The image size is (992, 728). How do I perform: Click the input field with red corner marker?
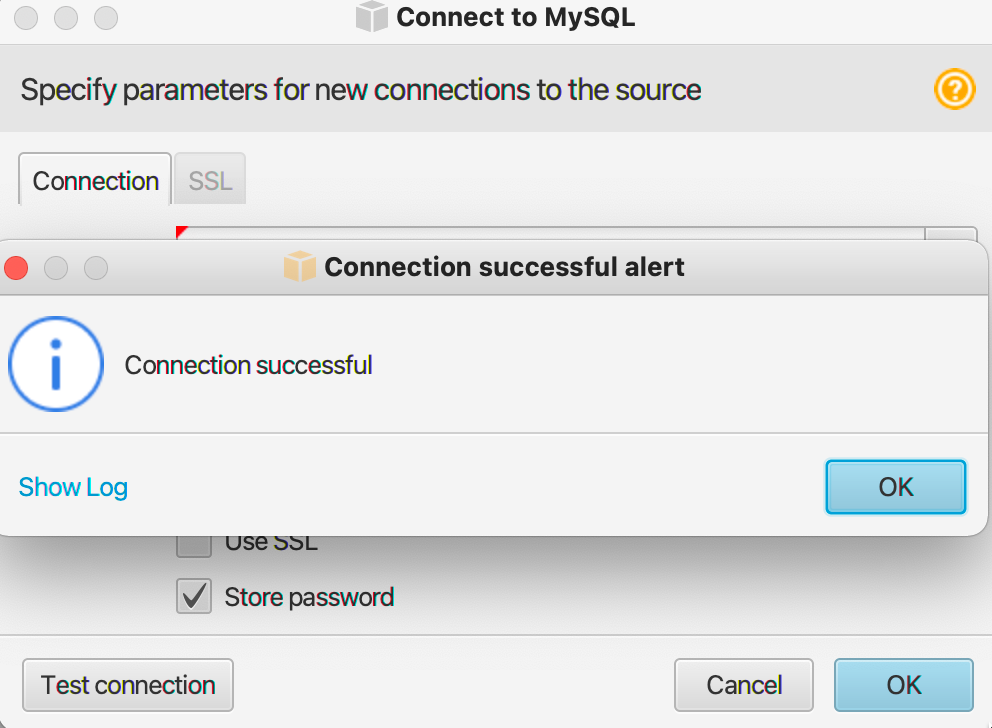550,233
